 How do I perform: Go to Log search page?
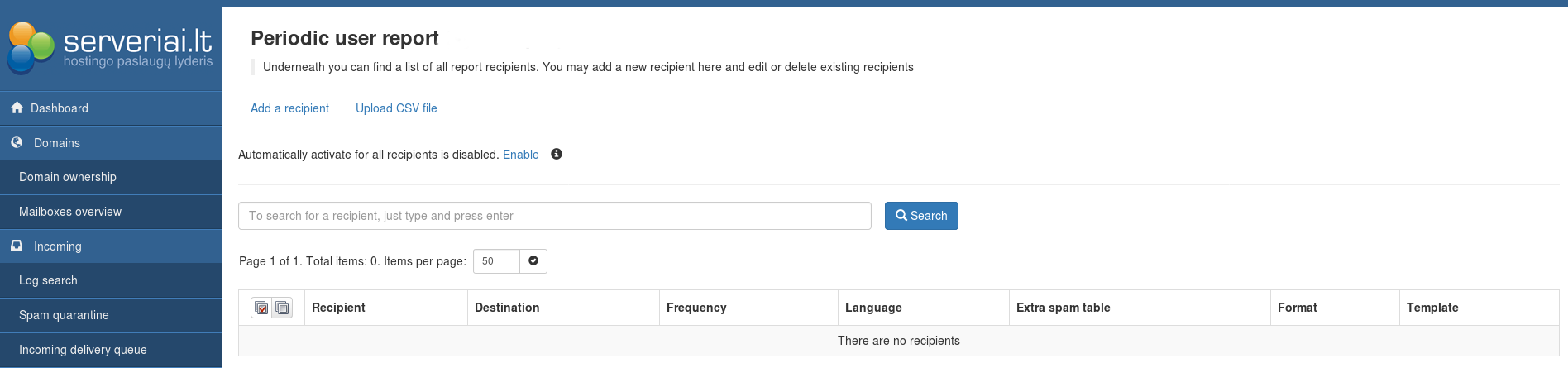coord(48,280)
